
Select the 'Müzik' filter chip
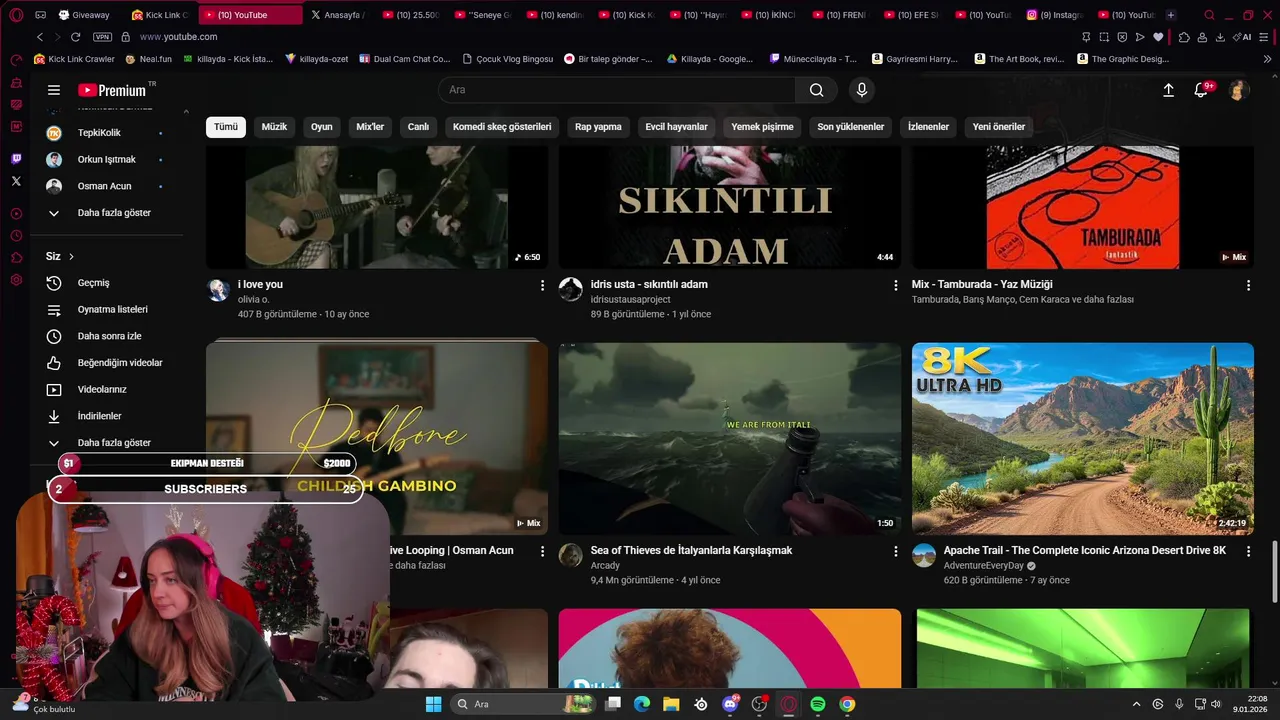click(274, 127)
